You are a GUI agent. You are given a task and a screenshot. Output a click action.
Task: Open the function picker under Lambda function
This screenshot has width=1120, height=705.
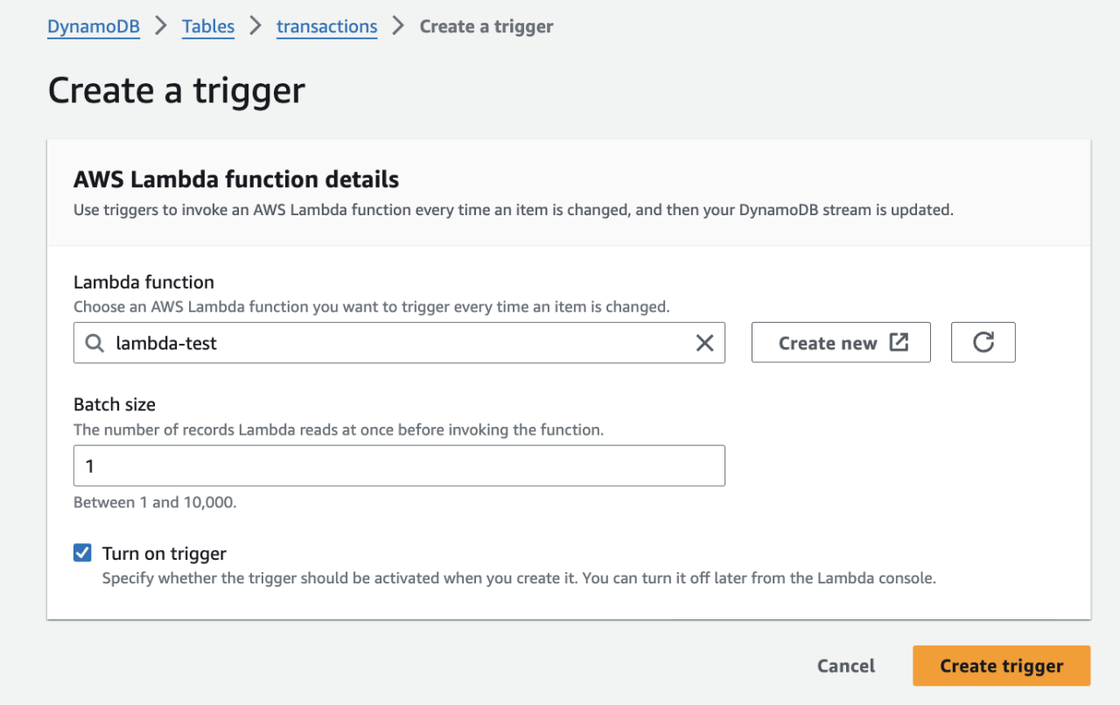click(x=400, y=343)
